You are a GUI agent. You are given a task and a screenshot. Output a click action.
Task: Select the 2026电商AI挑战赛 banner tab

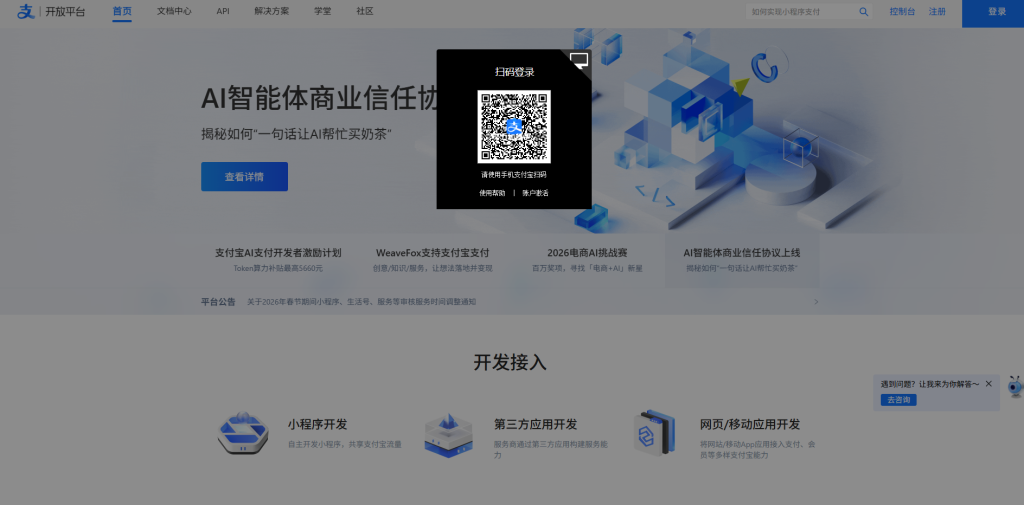tap(587, 260)
